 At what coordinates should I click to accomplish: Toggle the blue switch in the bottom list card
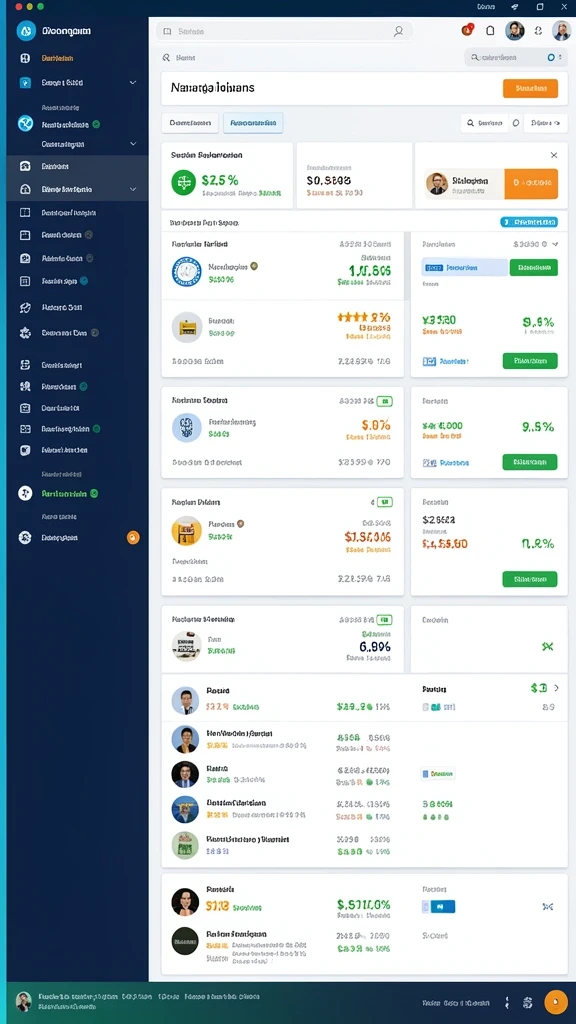click(439, 906)
